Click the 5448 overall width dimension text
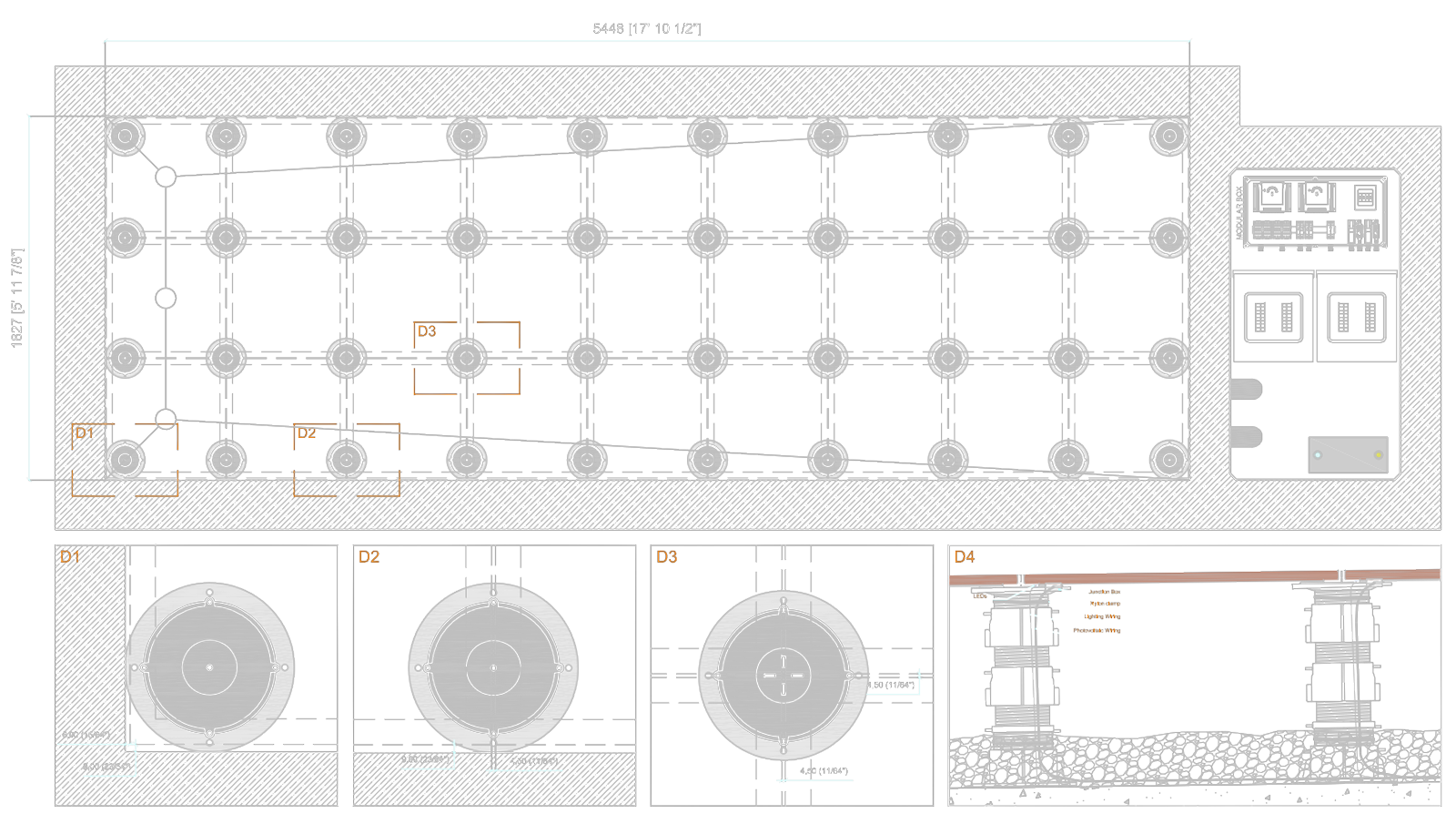 646,28
